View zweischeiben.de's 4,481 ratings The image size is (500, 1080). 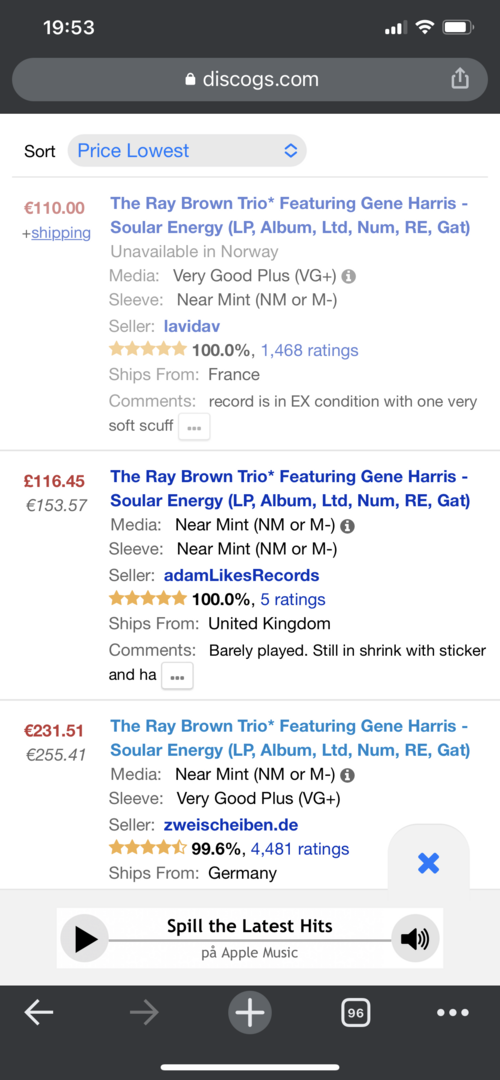300,849
